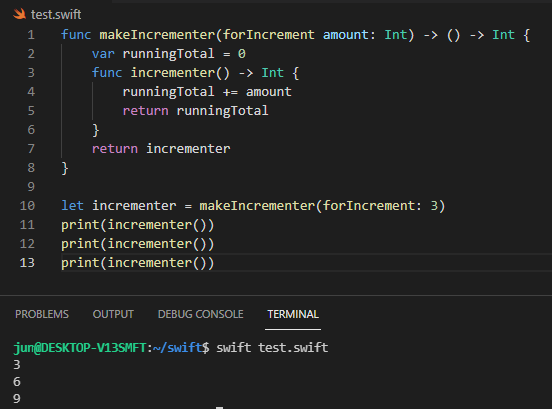Screen dimensions: 552x409
Task: Click terminal output line showing 3
Action: tap(17, 365)
